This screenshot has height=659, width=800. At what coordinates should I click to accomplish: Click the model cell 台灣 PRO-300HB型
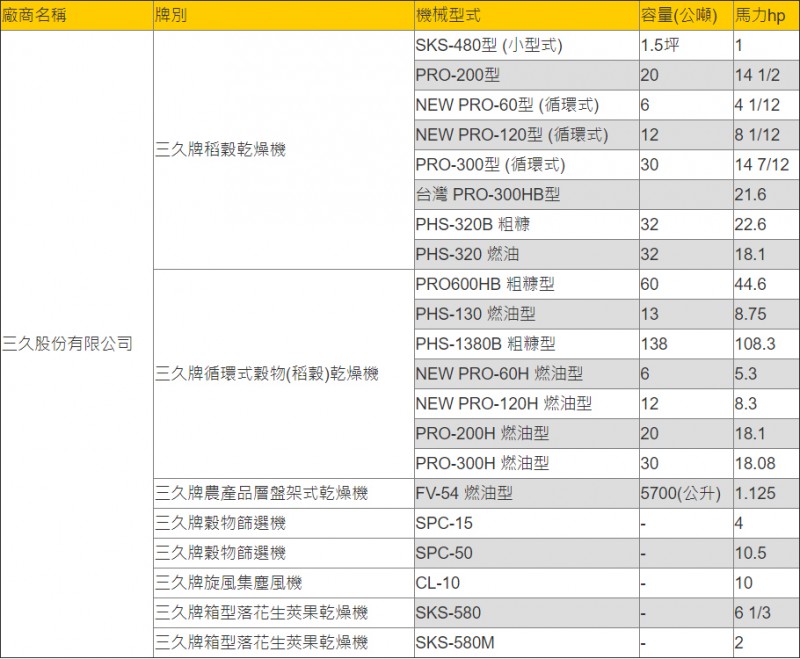527,195
